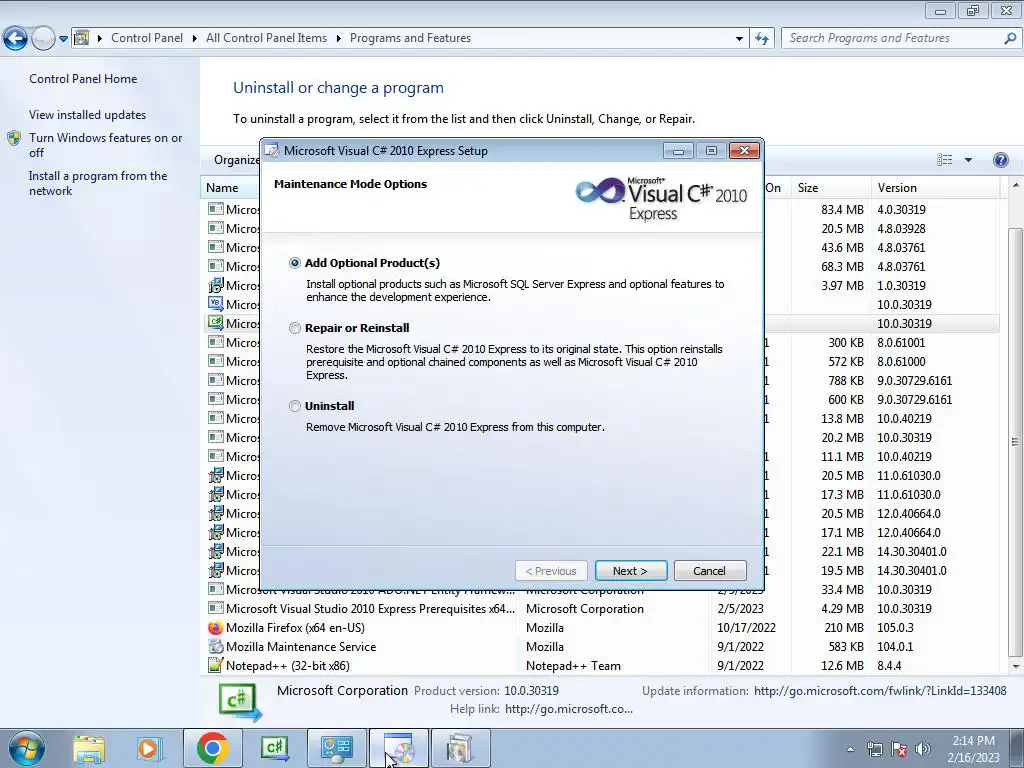Switch to the Control Panel taskbar button

click(x=336, y=748)
